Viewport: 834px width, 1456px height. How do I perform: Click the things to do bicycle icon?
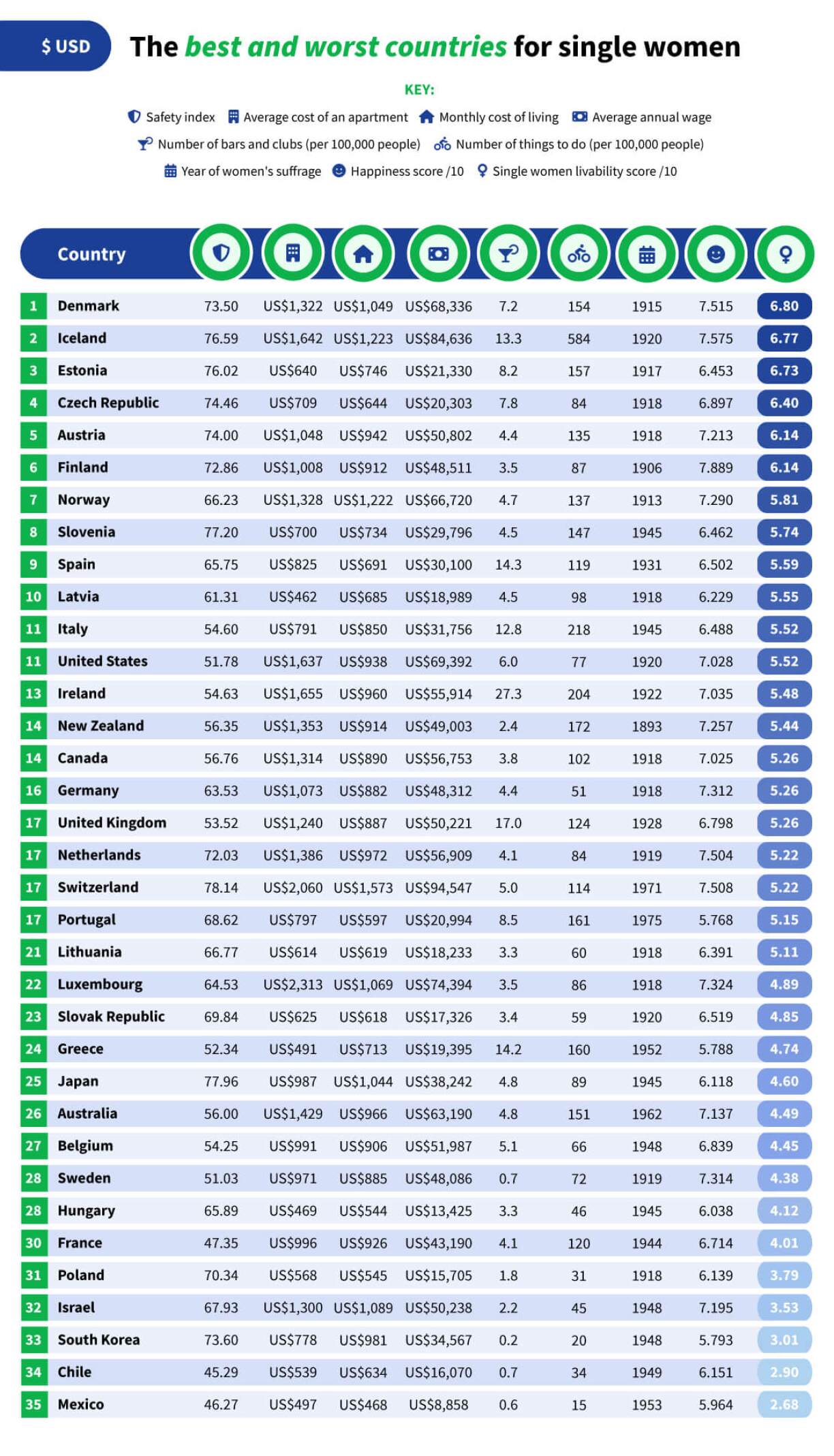578,254
